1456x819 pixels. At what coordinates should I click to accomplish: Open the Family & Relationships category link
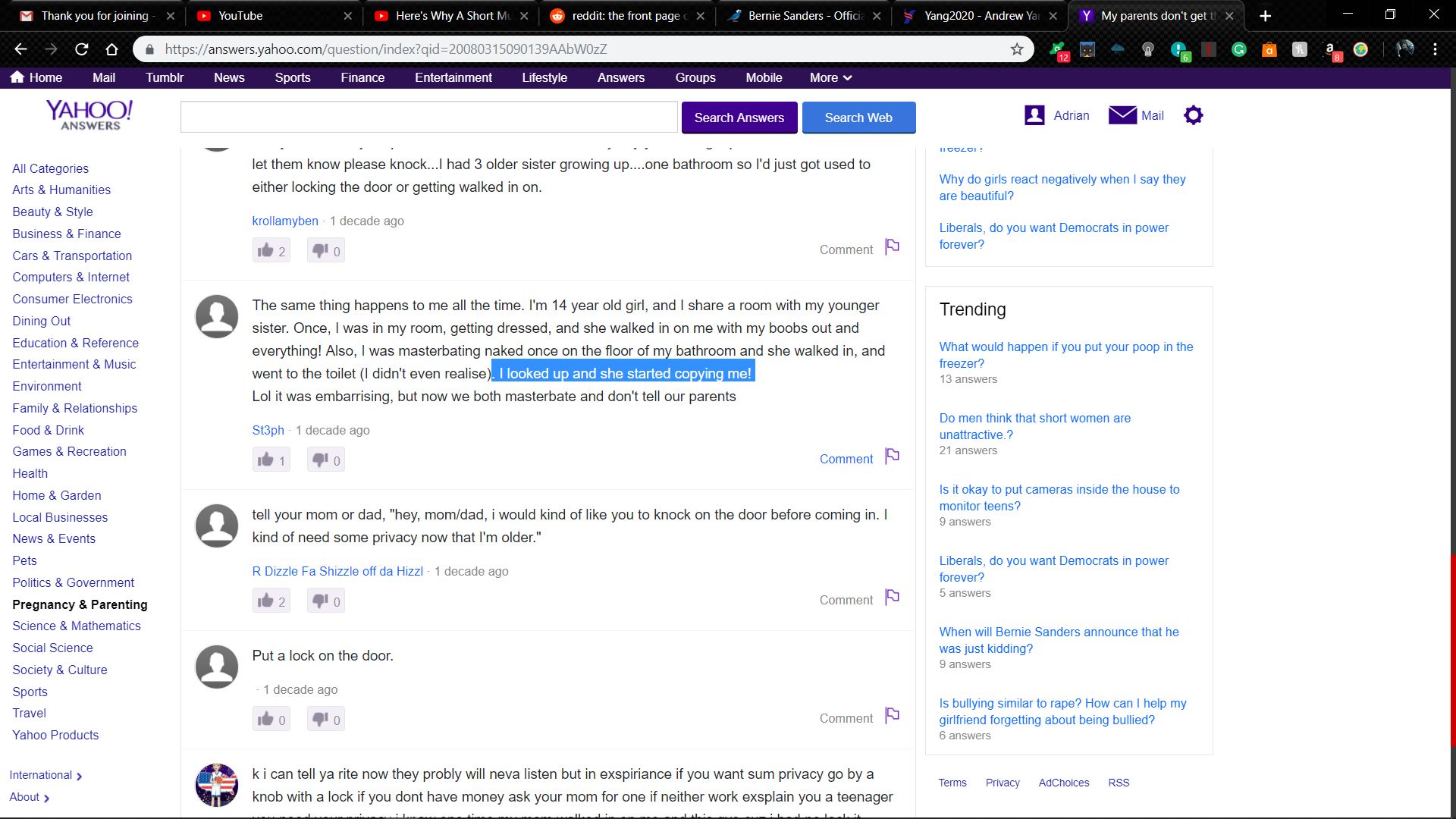point(74,408)
